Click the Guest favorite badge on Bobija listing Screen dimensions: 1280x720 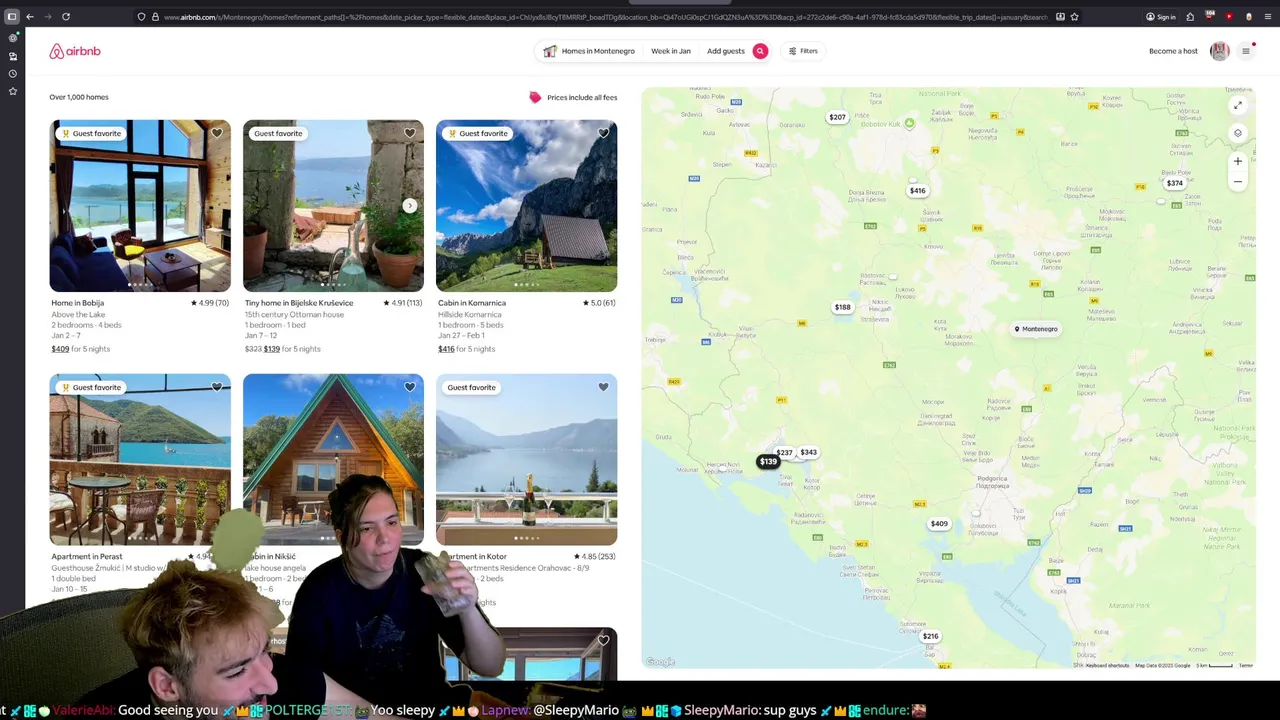click(x=91, y=133)
